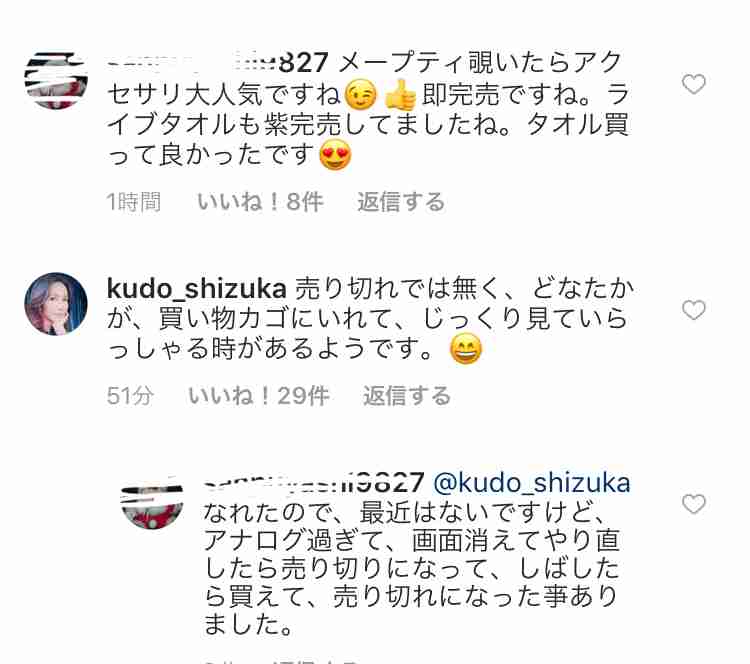Open the blurred username ending in 827
Screen dimensions: 750x664
pyautogui.click(x=218, y=63)
